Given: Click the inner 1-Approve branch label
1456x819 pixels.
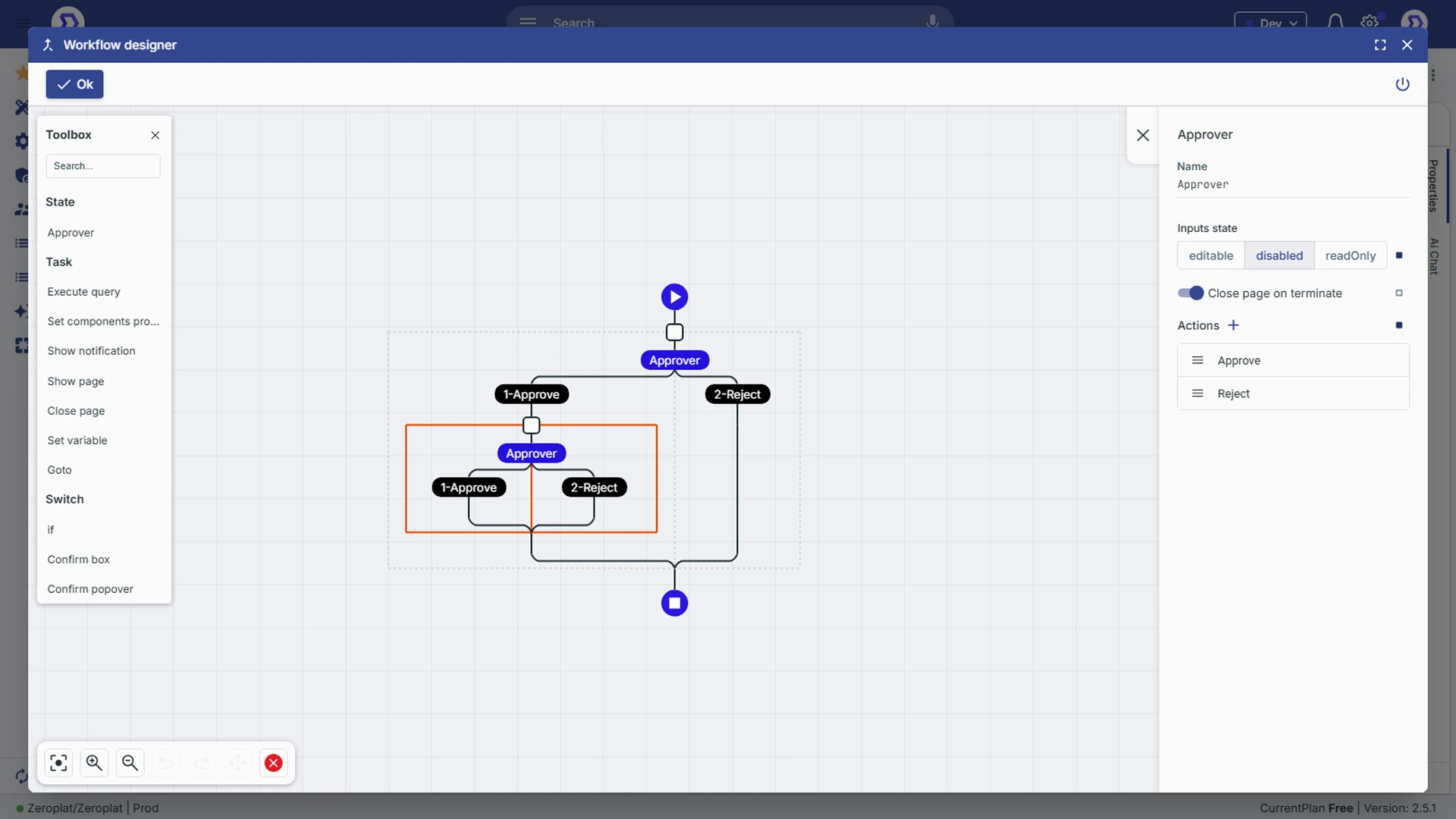Looking at the screenshot, I should [469, 488].
